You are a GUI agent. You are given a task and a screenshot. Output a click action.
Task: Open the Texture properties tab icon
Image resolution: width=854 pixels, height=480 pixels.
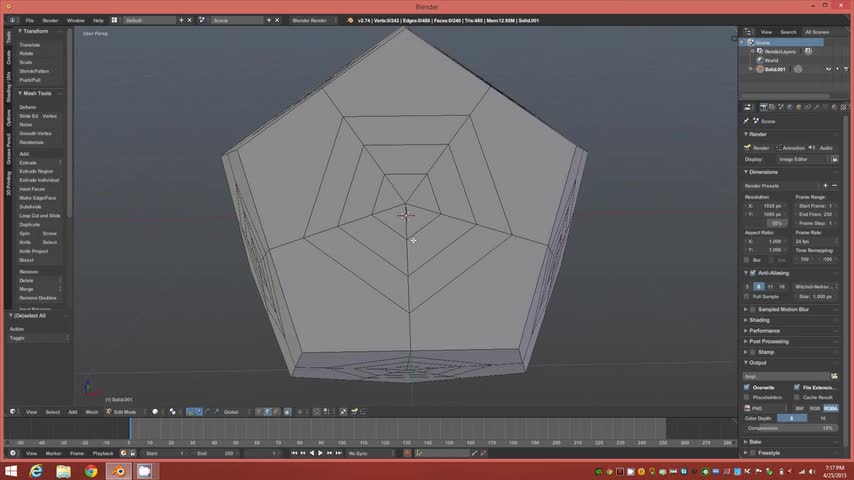843,107
